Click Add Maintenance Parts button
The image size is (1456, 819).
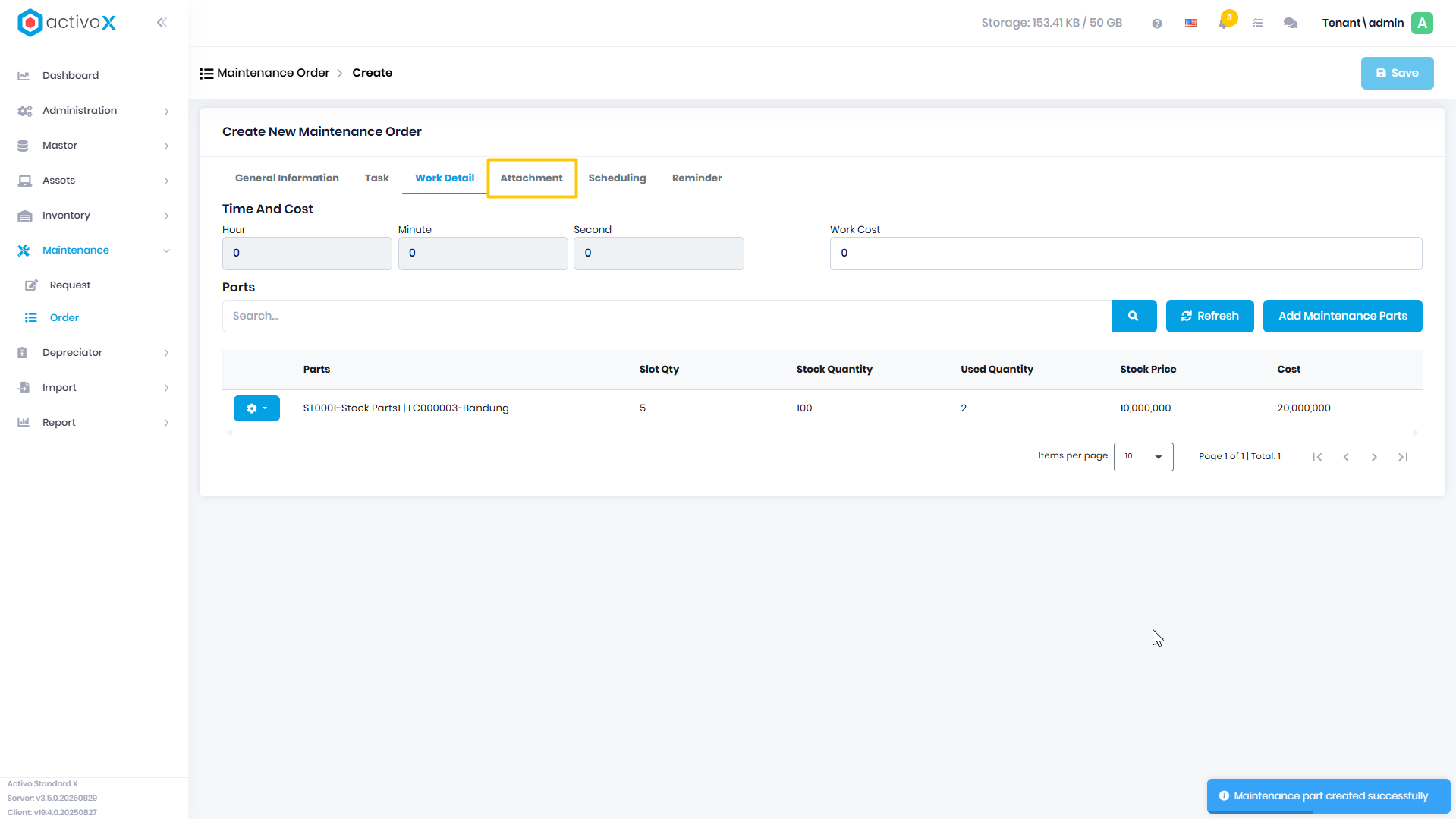click(x=1342, y=316)
